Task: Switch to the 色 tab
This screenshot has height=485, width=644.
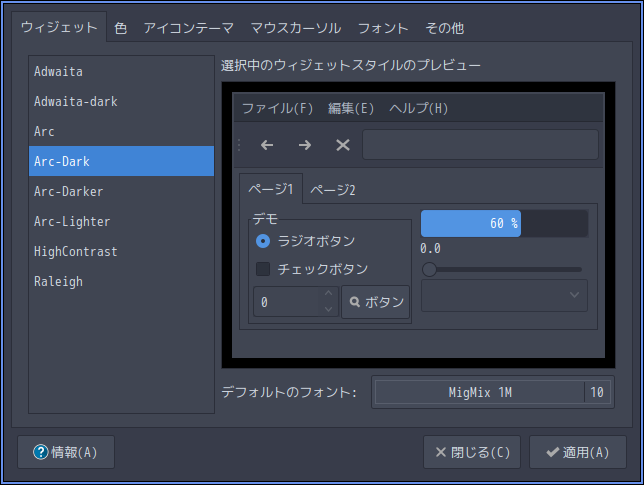Action: click(x=120, y=28)
